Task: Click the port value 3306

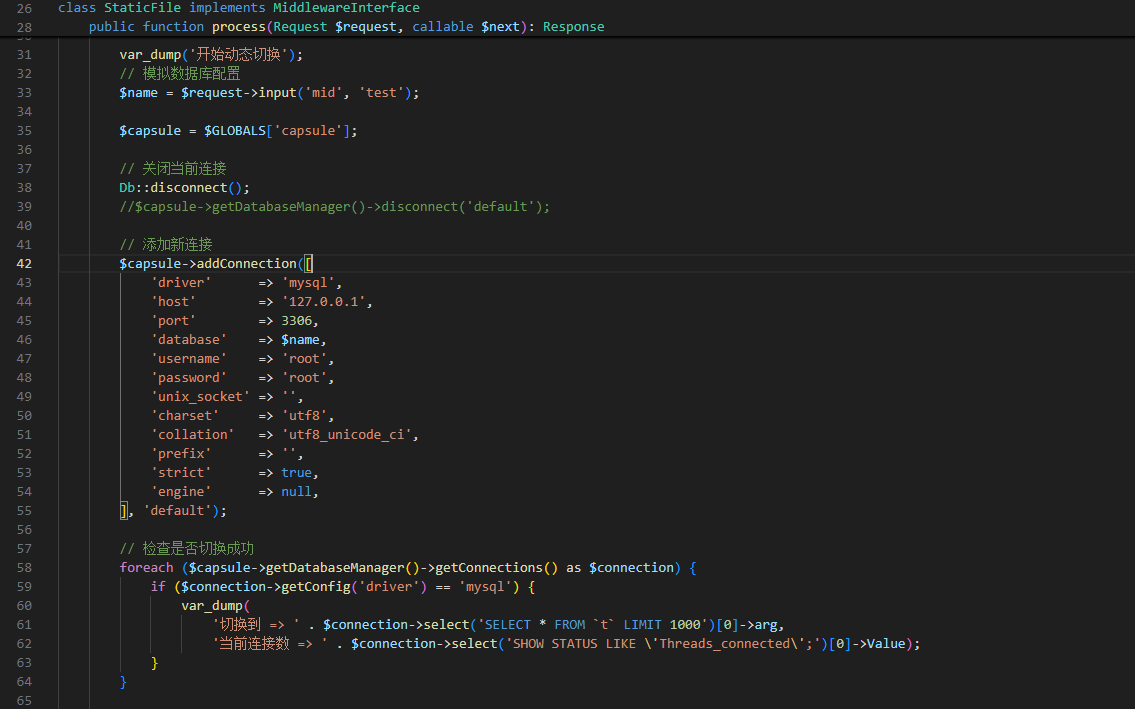Action: point(297,321)
